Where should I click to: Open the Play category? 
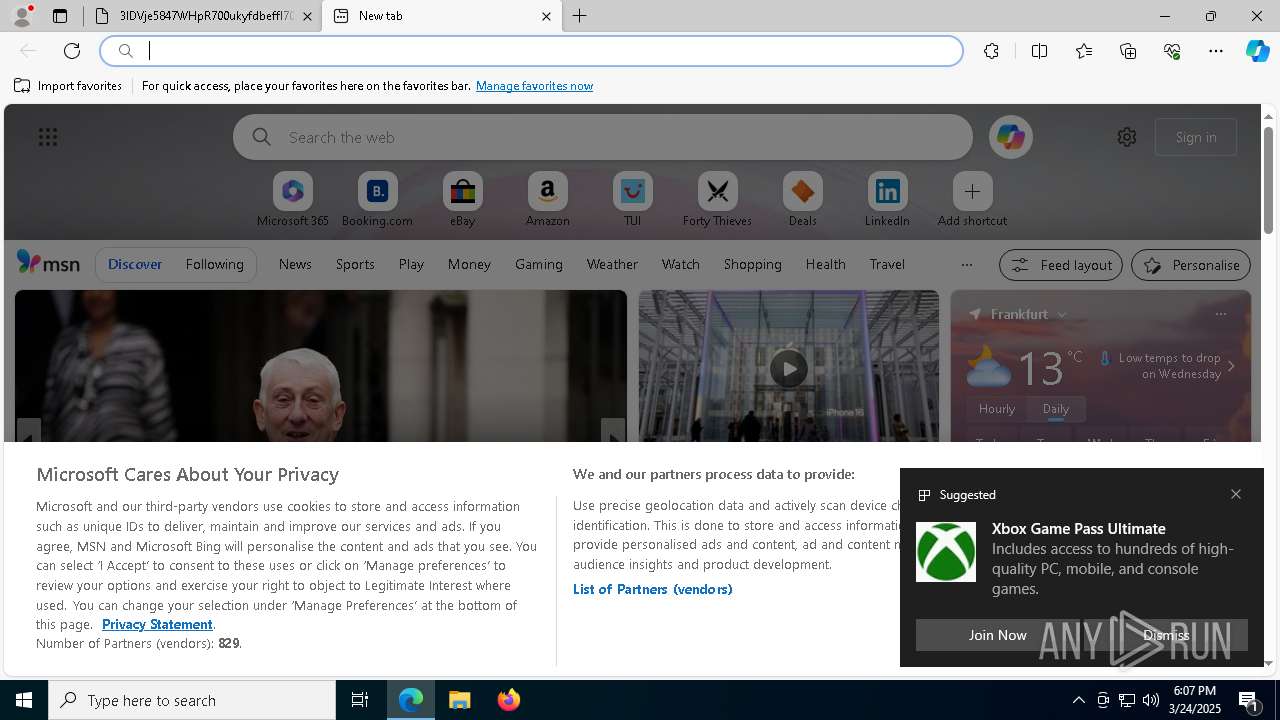pyautogui.click(x=411, y=264)
